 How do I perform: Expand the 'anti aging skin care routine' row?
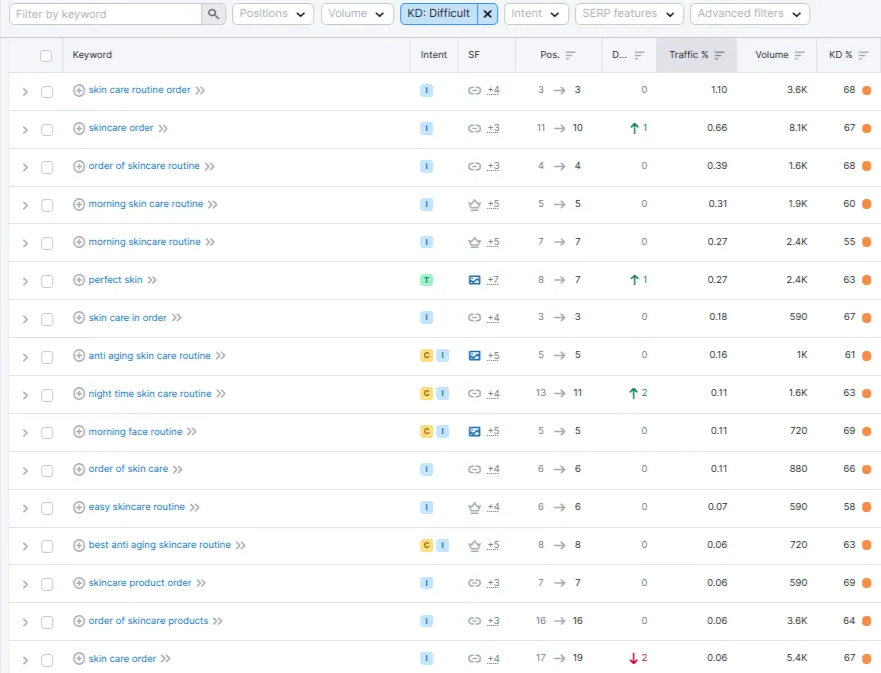coord(25,357)
